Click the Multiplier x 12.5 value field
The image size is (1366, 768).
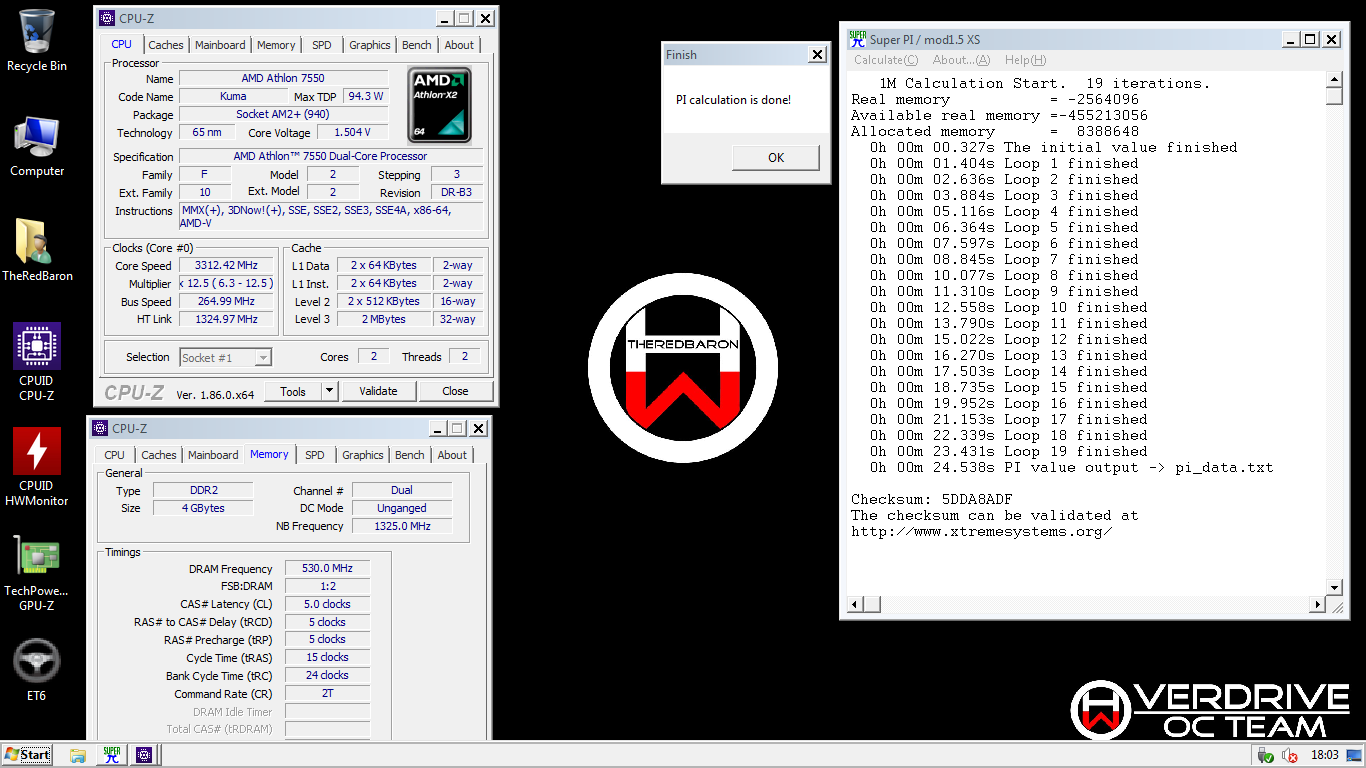coord(226,283)
